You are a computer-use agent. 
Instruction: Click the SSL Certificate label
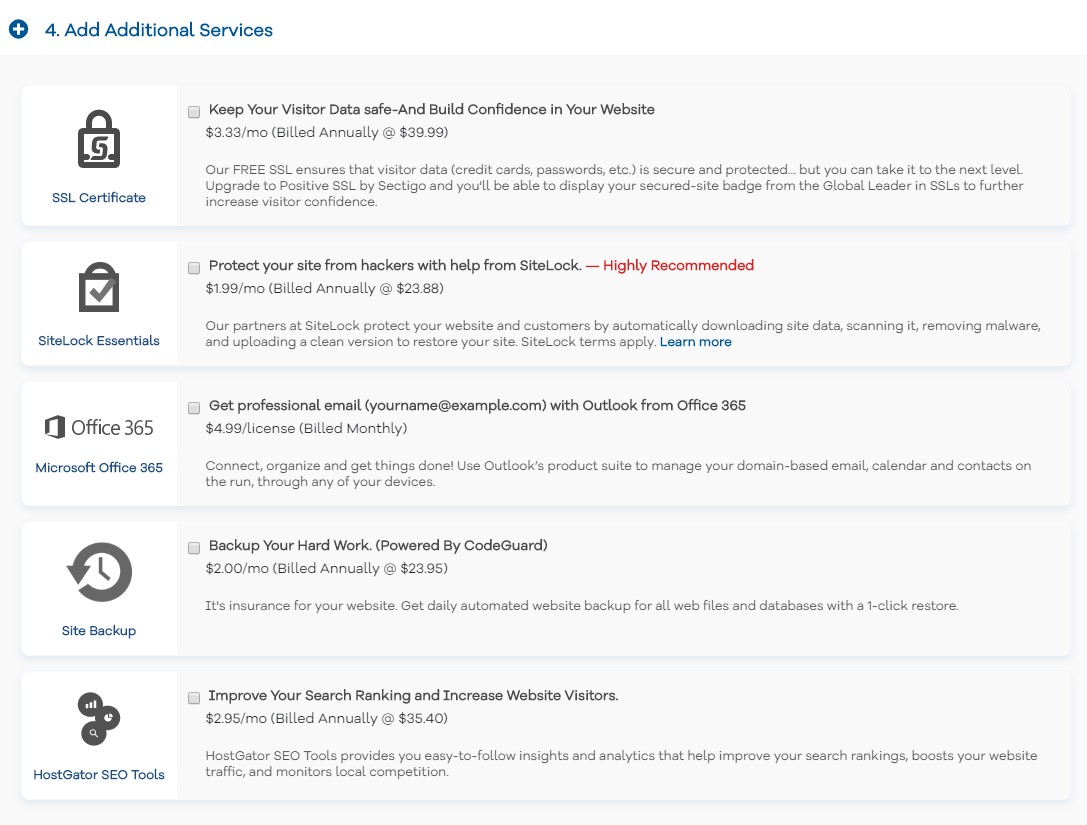[99, 198]
